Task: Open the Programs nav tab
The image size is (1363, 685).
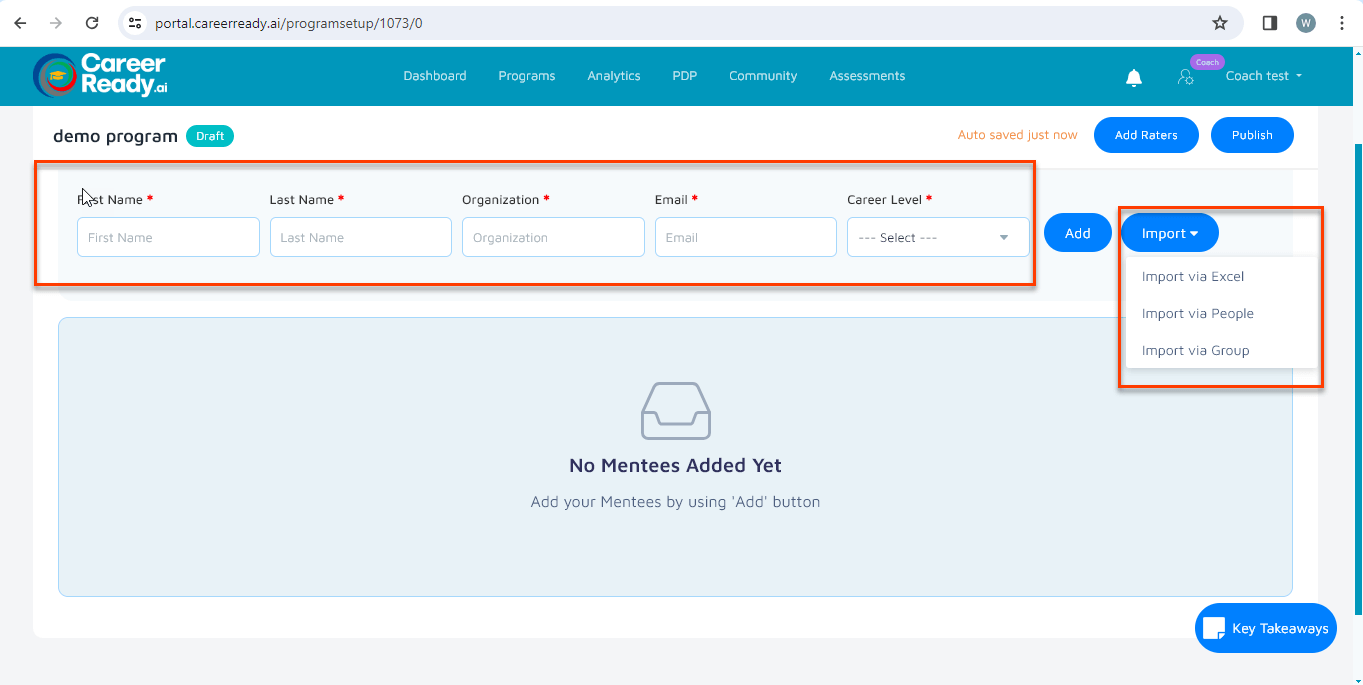Action: (x=526, y=76)
